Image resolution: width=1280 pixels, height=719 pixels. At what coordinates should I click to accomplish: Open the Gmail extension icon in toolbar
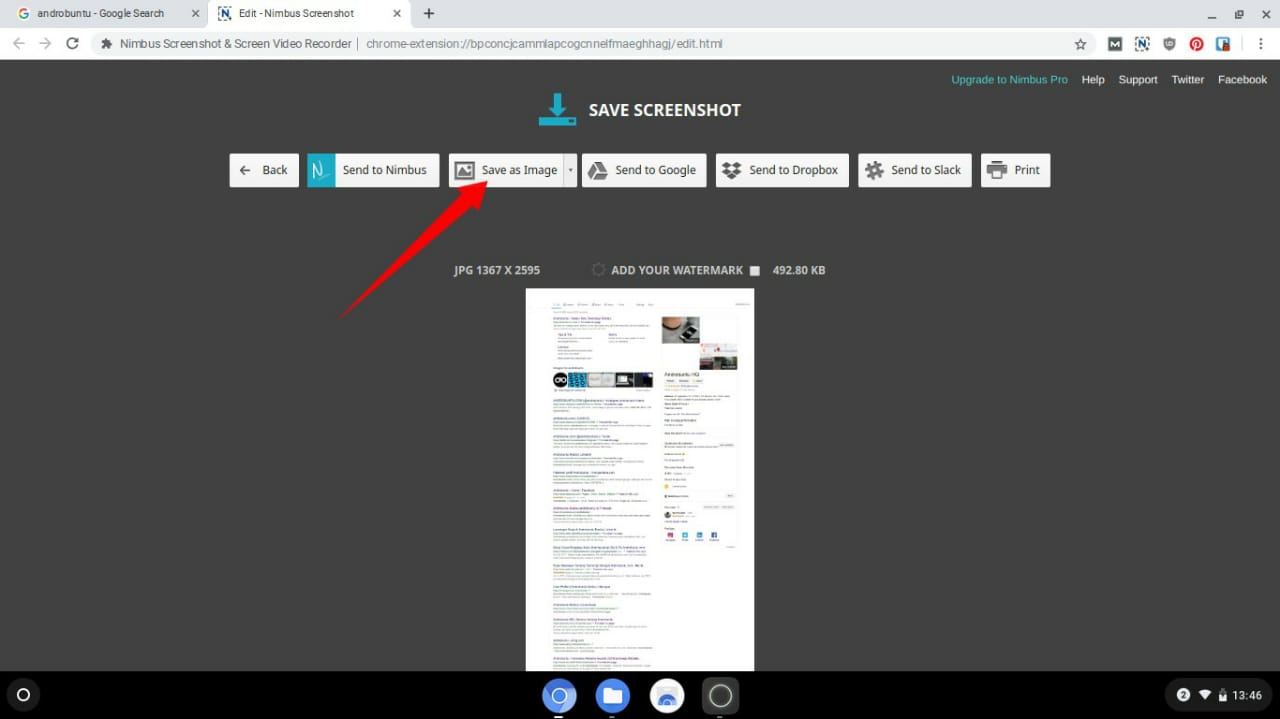(x=1115, y=43)
